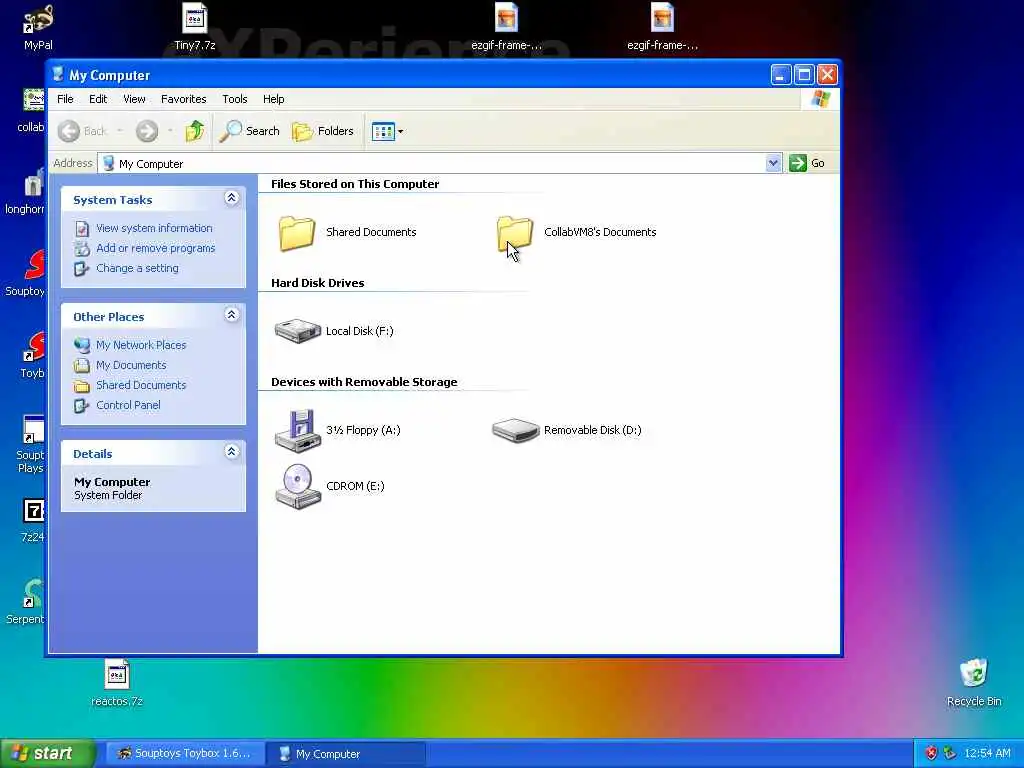1024x768 pixels.
Task: Click the View system information icon
Action: [x=82, y=229]
